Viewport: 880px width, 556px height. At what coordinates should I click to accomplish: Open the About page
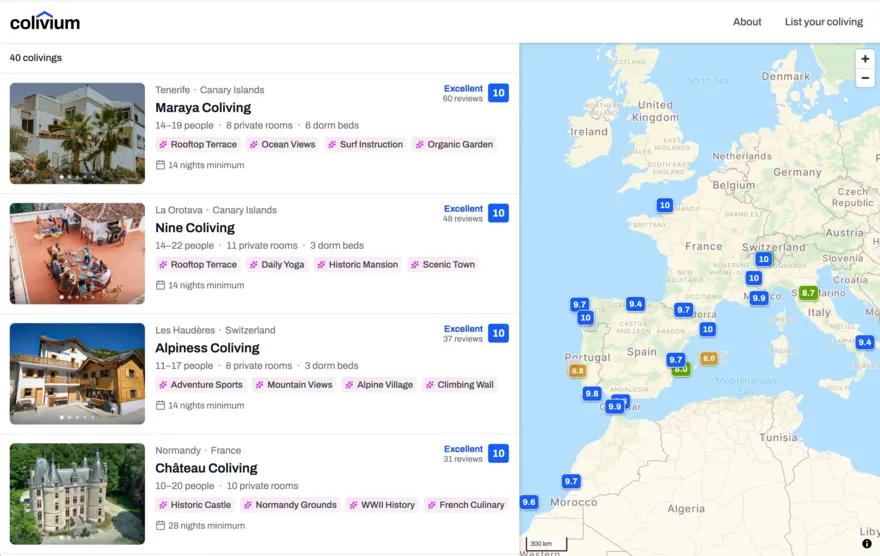[x=746, y=22]
